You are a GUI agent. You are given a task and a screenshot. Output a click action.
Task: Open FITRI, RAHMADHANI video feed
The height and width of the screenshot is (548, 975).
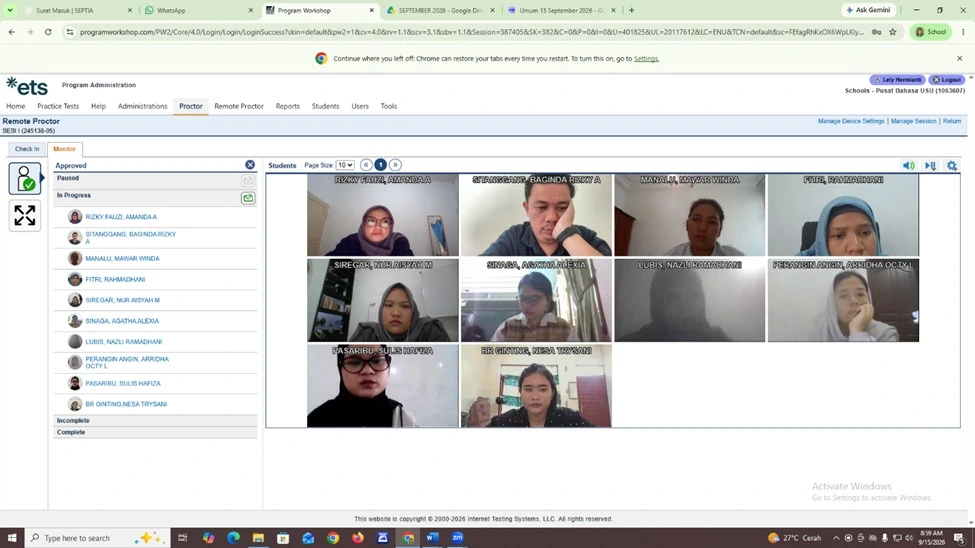coord(843,215)
